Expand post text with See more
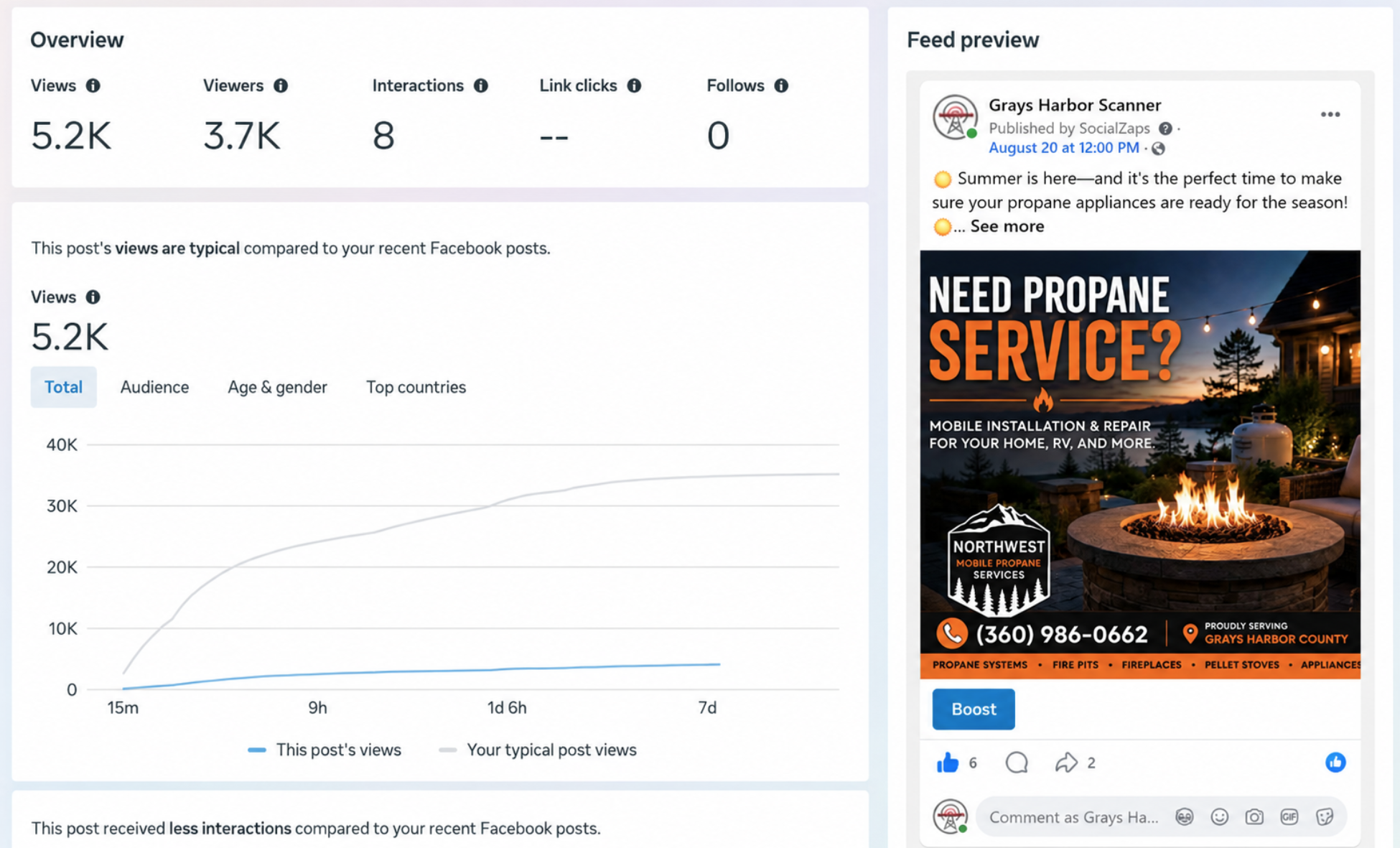 1007,226
